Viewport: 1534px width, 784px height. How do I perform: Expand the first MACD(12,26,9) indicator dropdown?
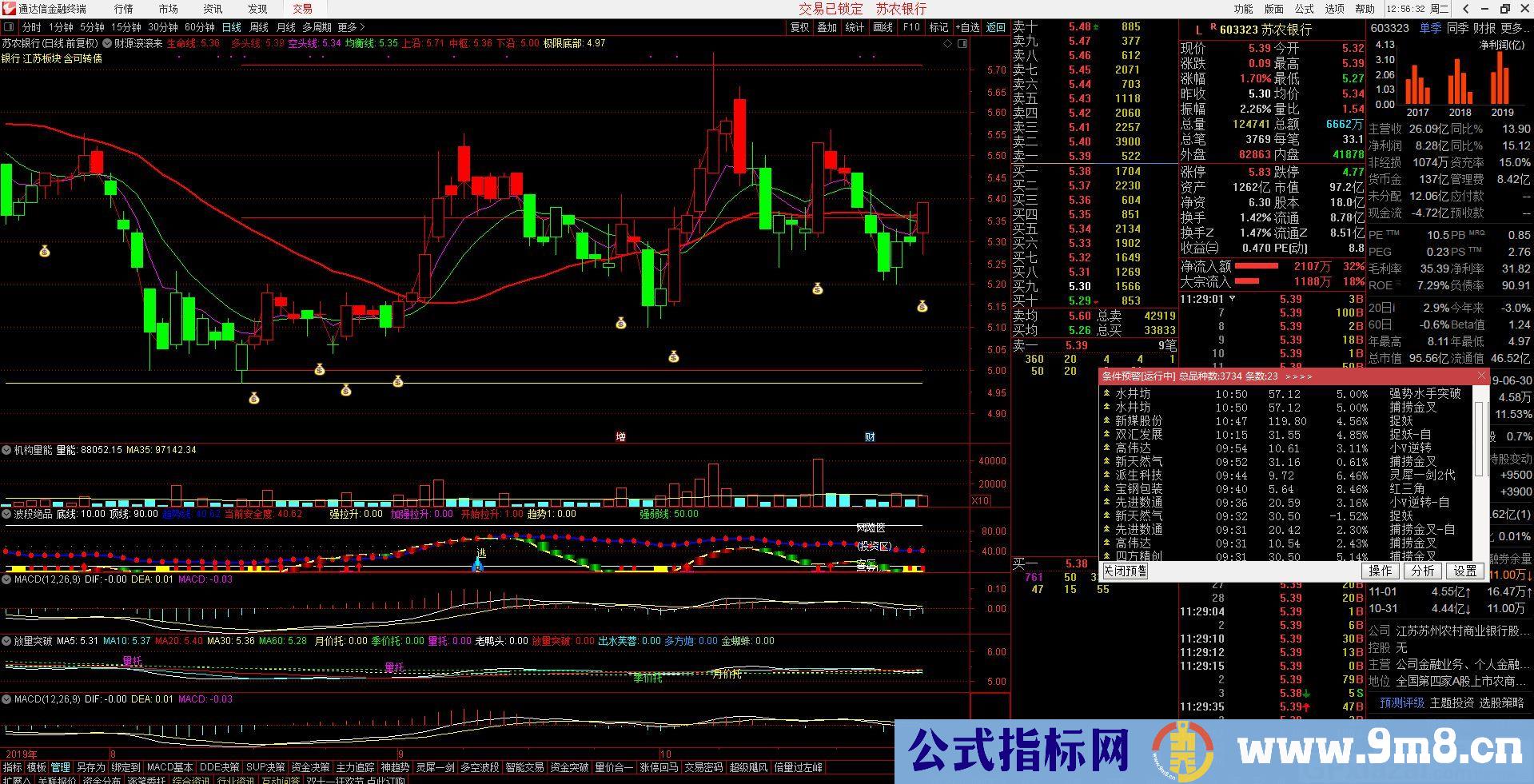tap(7, 579)
